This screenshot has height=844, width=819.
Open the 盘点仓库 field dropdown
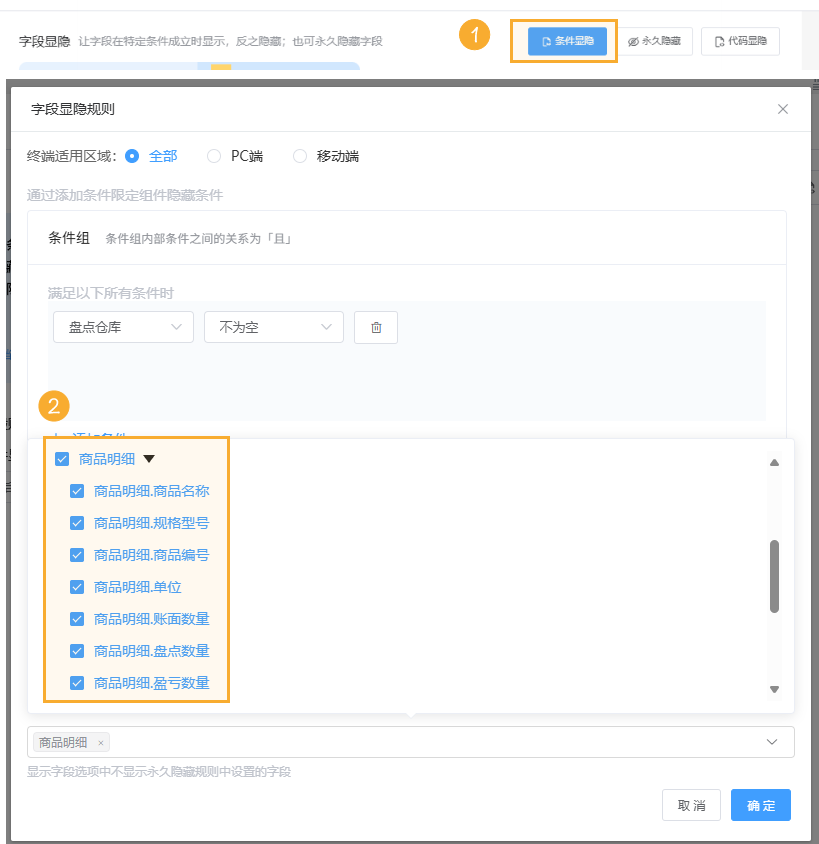(123, 327)
